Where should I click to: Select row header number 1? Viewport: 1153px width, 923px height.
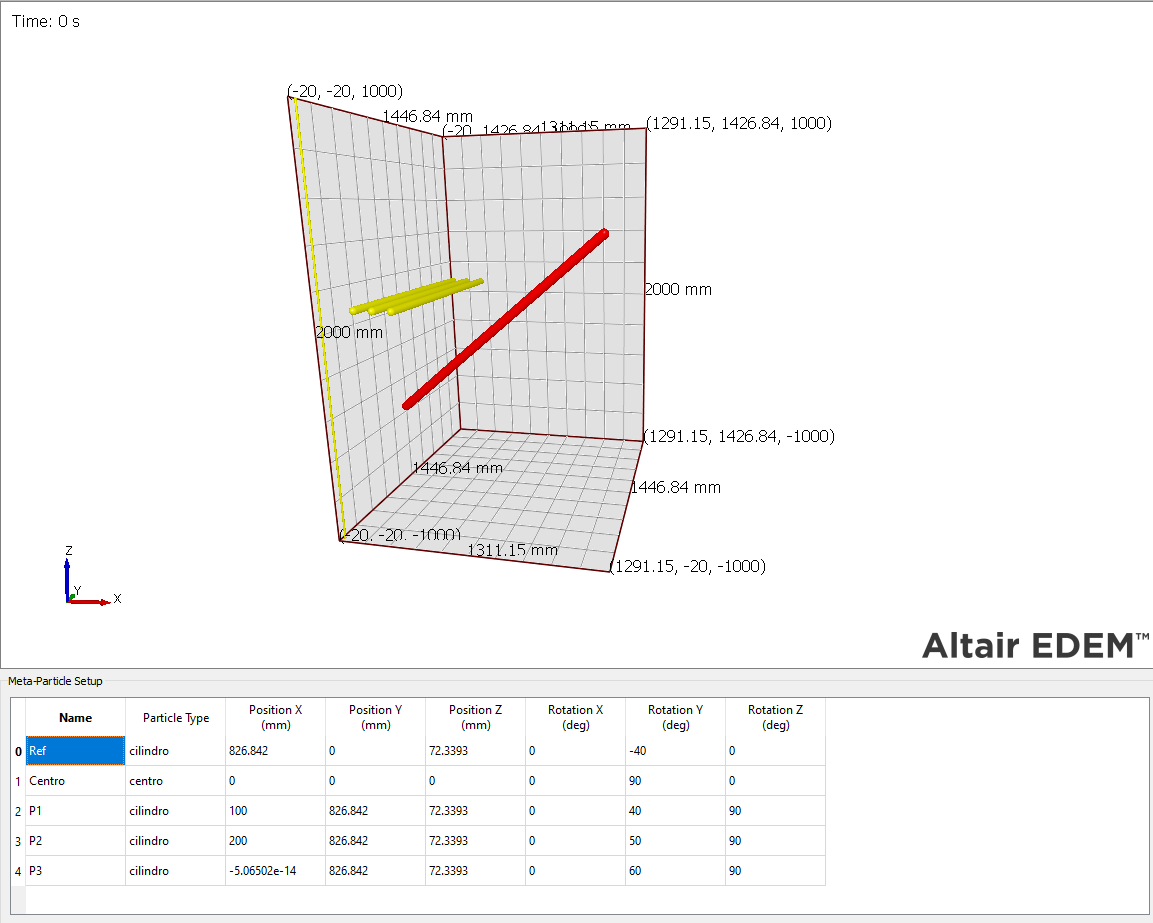pos(18,781)
